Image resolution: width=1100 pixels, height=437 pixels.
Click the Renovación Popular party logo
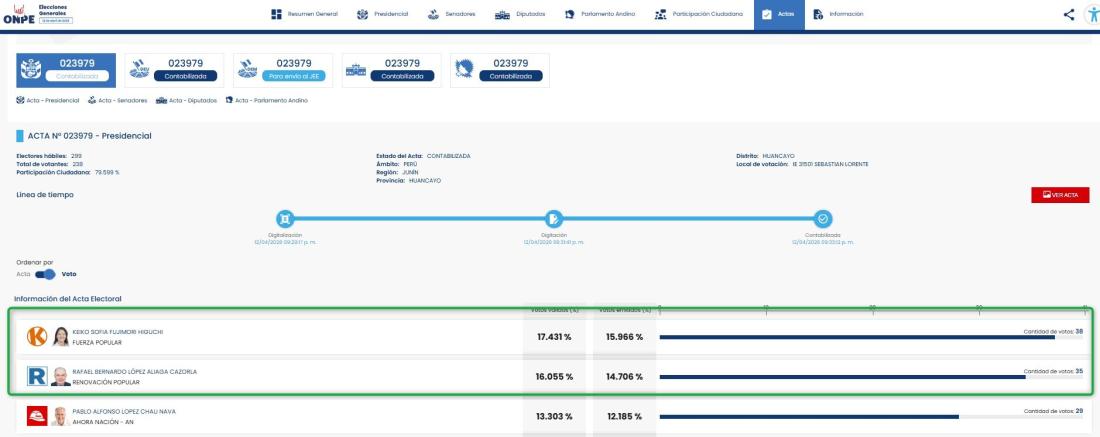(x=37, y=376)
